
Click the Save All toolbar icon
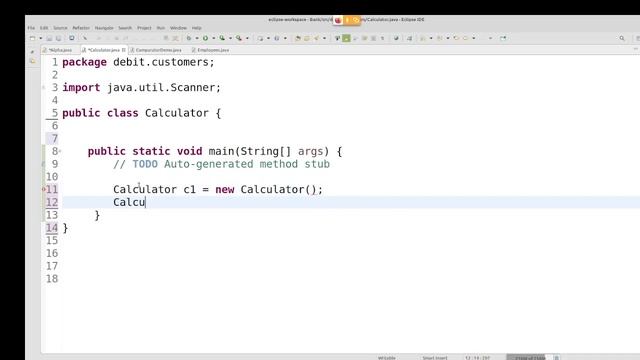tap(58, 38)
